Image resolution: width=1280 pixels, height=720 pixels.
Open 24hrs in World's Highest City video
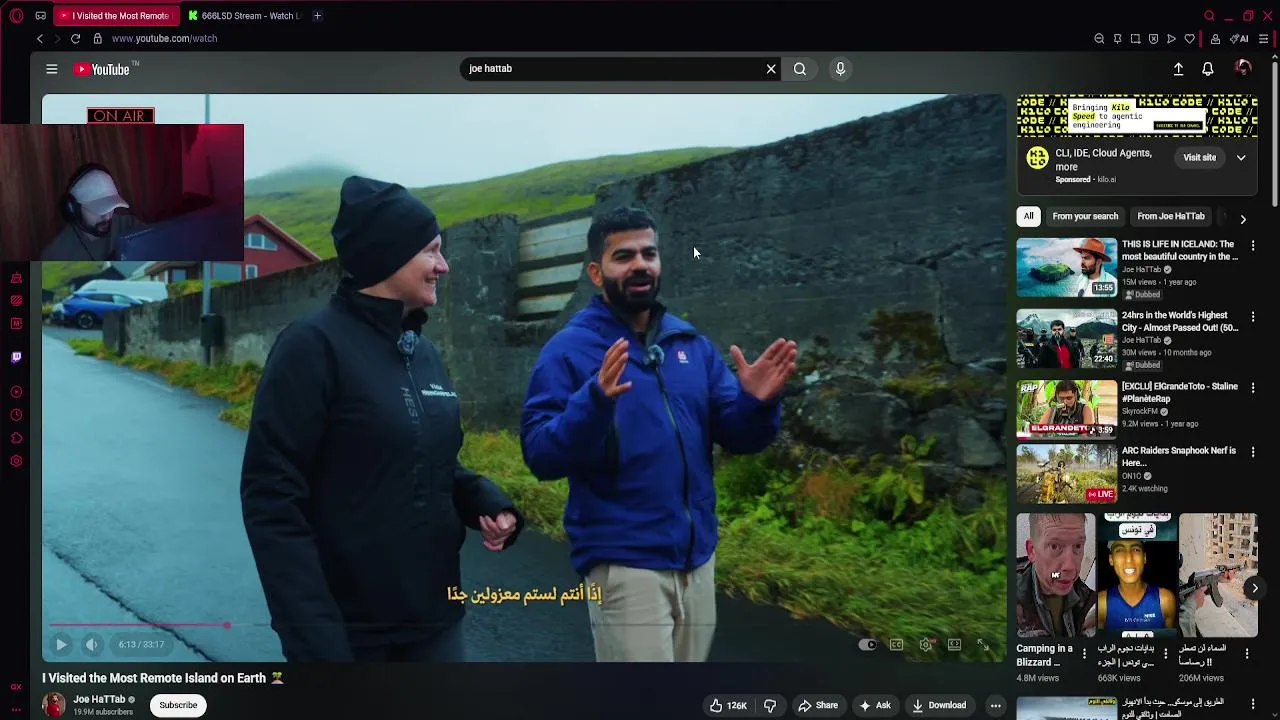[x=1067, y=339]
